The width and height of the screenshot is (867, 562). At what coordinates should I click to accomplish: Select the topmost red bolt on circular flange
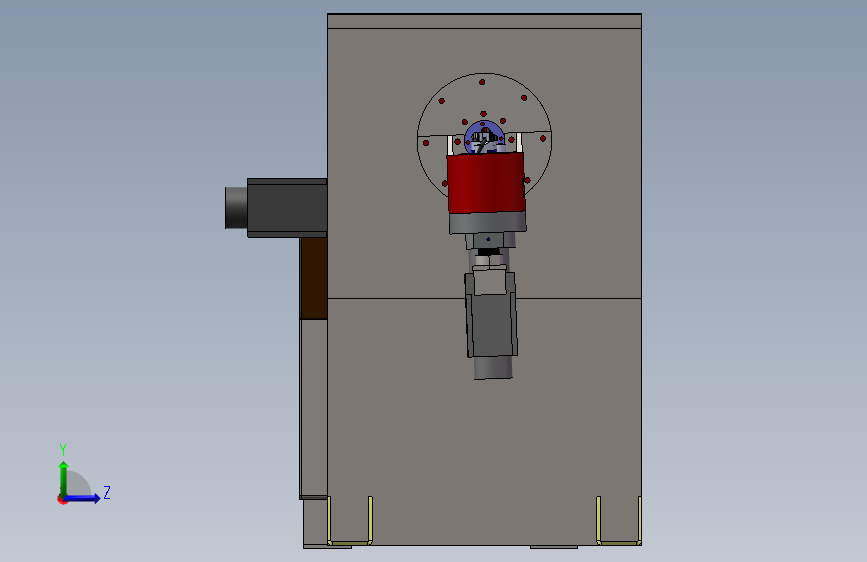tap(482, 82)
